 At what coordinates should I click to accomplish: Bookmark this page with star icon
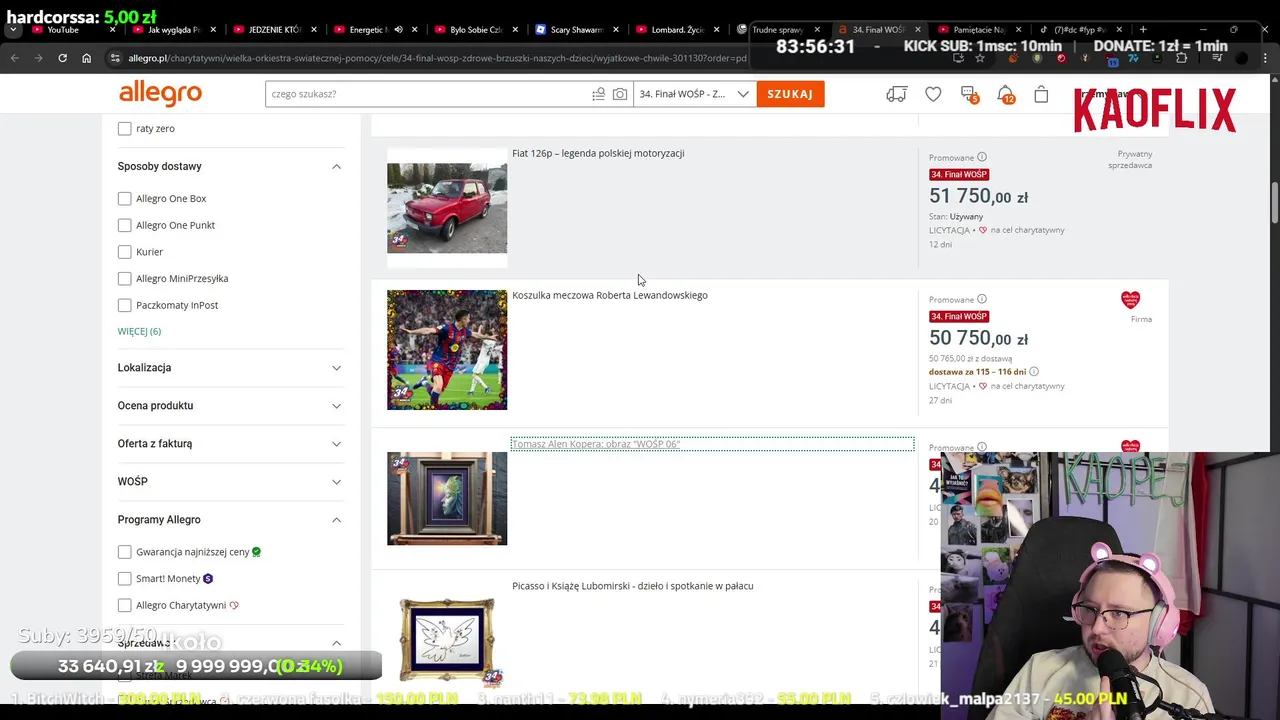pyautogui.click(x=979, y=58)
